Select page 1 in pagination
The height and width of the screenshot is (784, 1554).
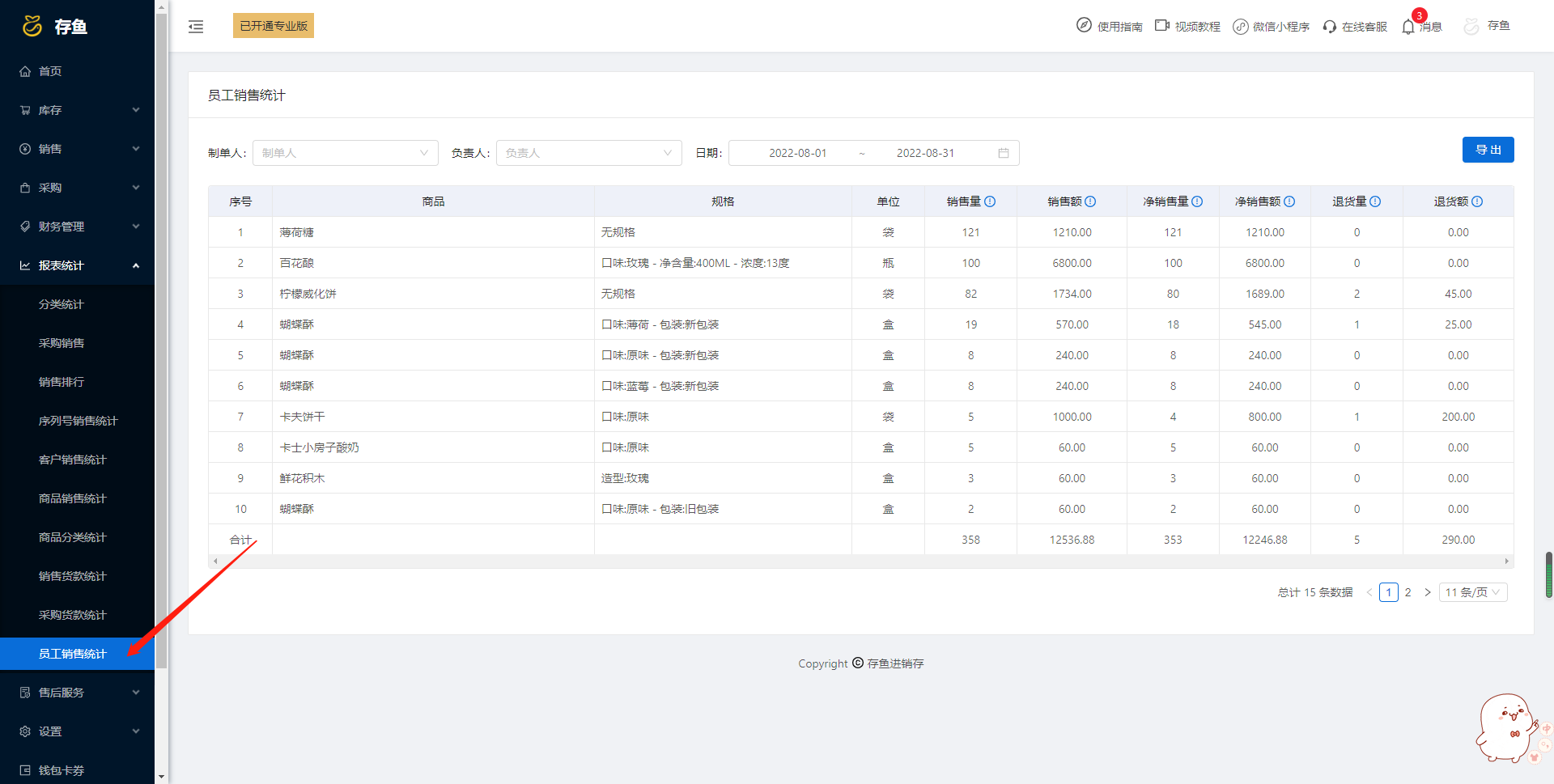1389,592
